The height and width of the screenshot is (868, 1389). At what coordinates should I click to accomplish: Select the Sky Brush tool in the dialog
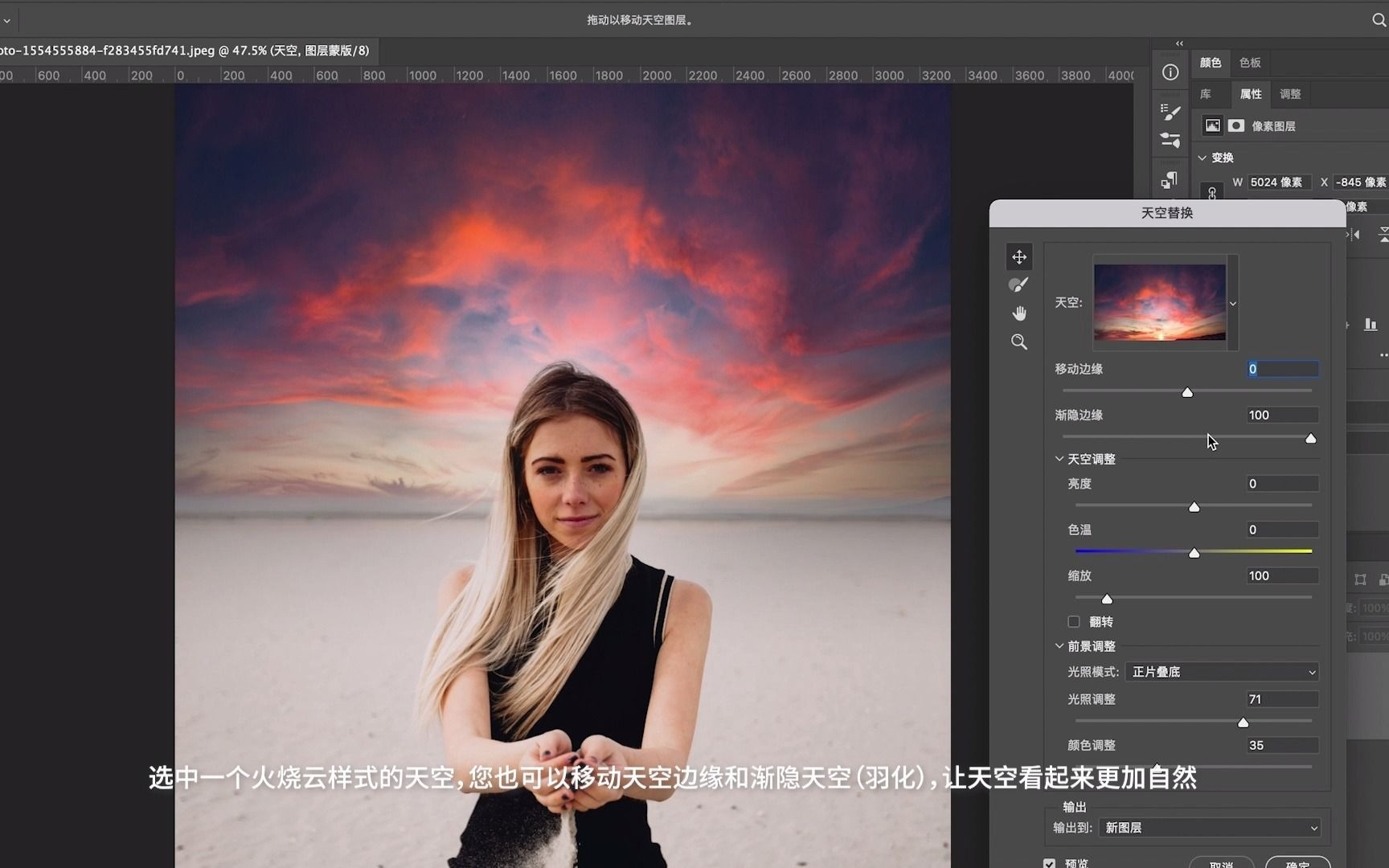click(x=1018, y=285)
